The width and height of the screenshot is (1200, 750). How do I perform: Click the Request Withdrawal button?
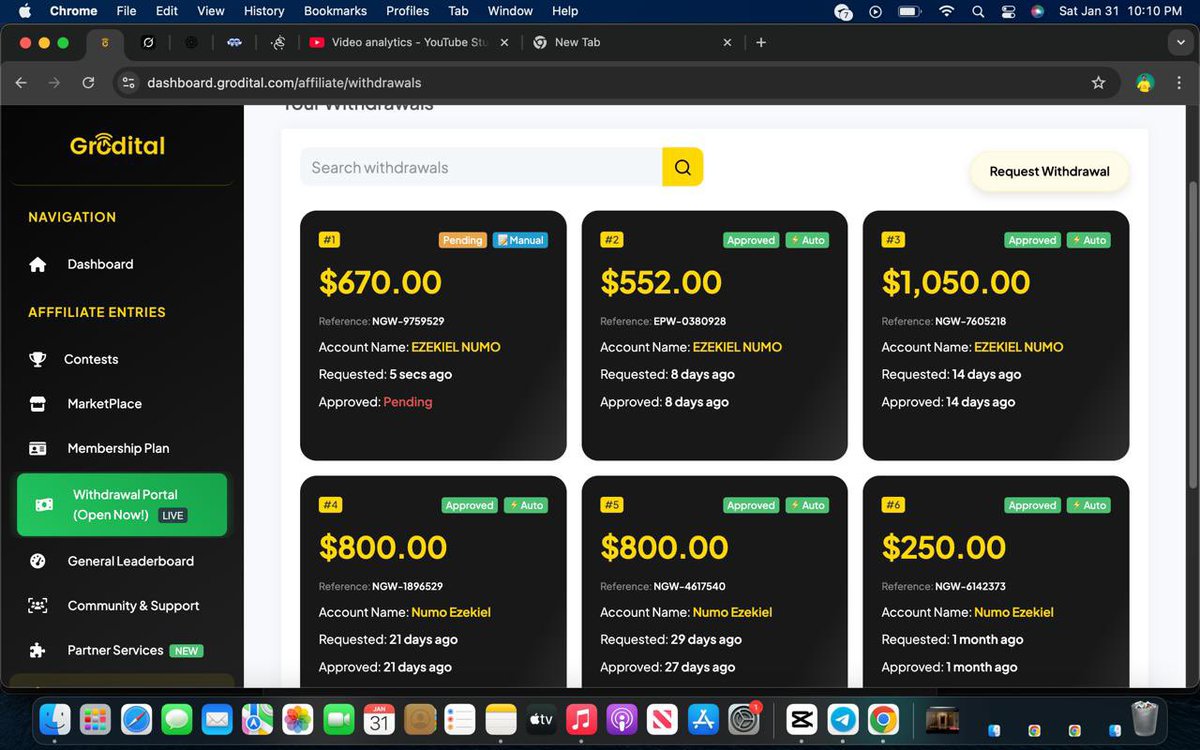pos(1049,171)
